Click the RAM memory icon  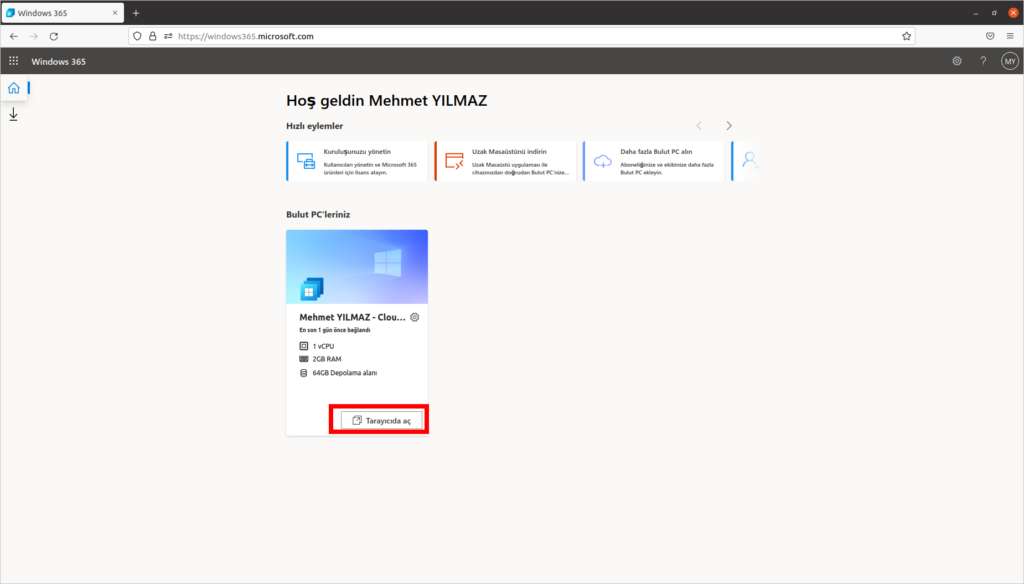click(304, 359)
